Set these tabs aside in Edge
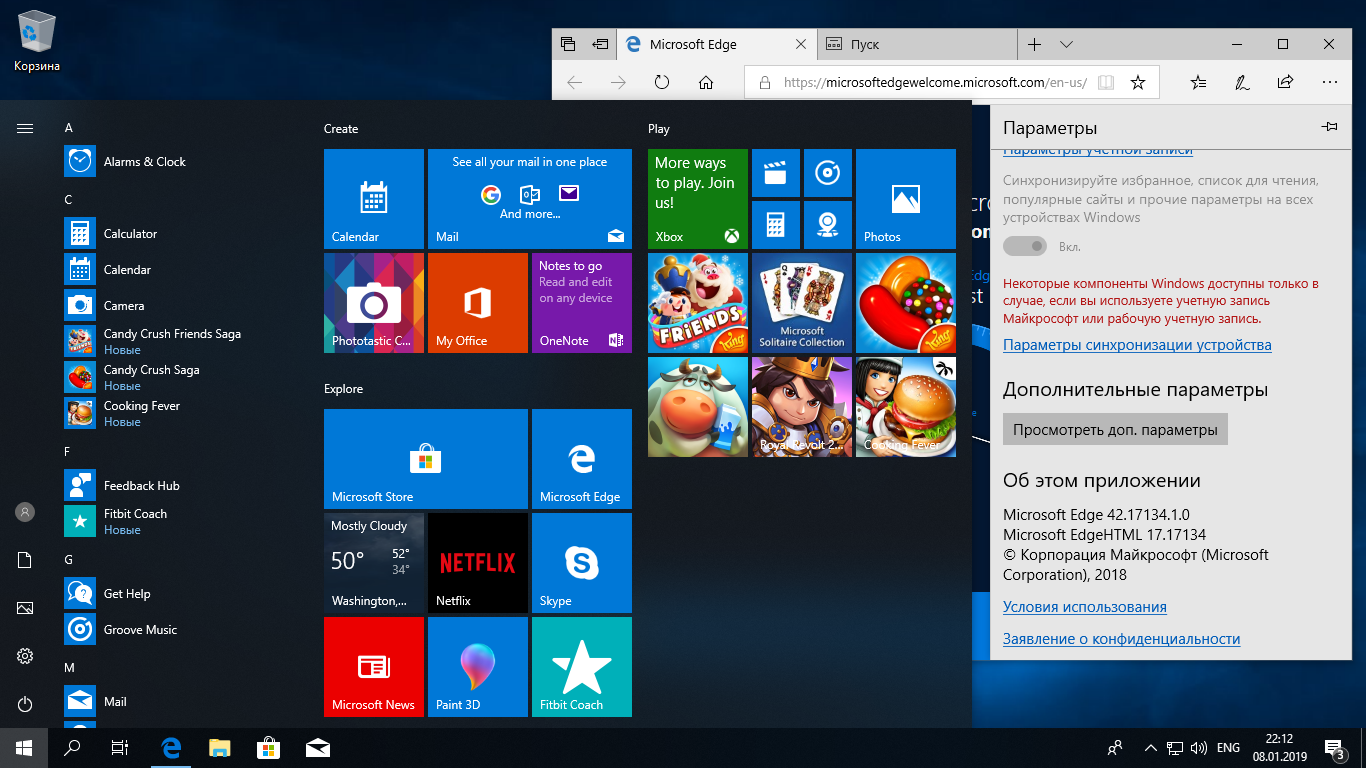The image size is (1366, 768). pos(600,45)
